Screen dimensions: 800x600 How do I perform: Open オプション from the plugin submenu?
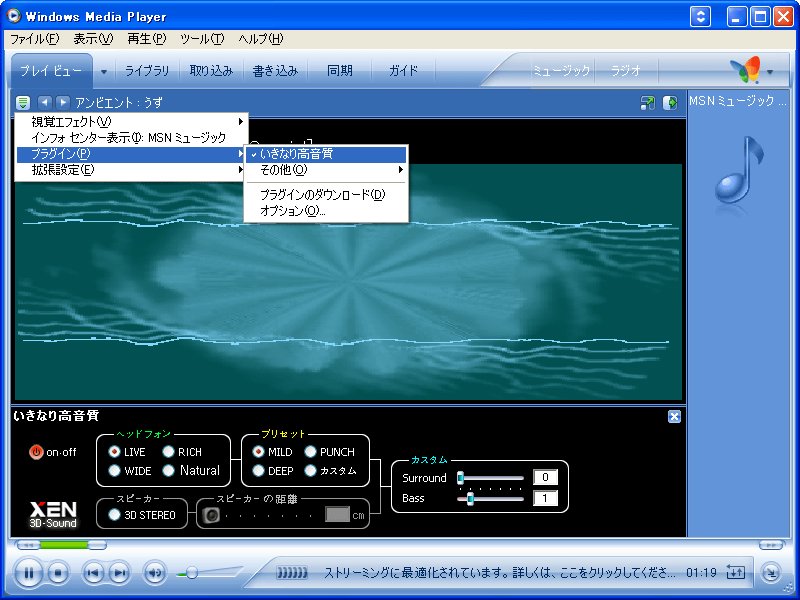pos(326,211)
